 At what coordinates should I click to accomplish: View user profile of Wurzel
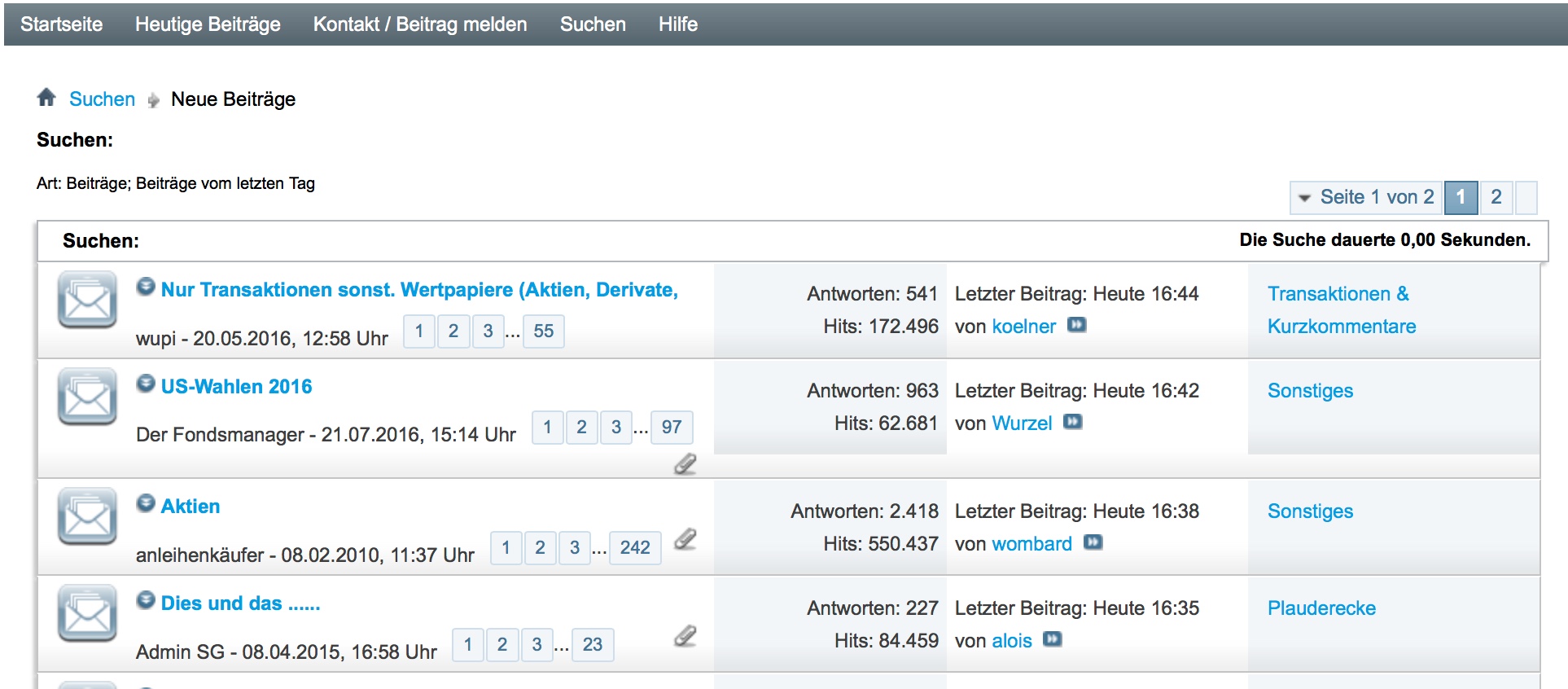[1022, 423]
